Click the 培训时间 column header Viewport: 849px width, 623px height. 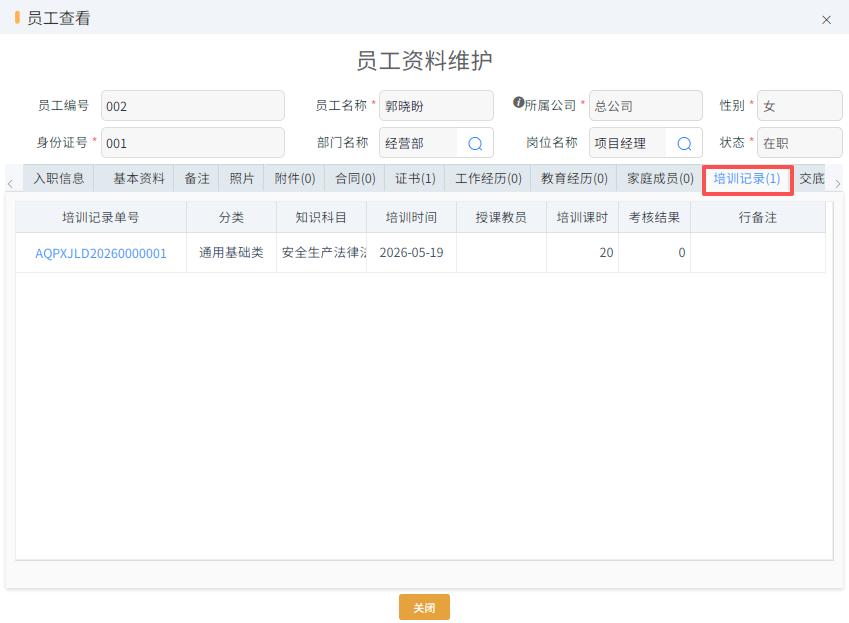[412, 218]
